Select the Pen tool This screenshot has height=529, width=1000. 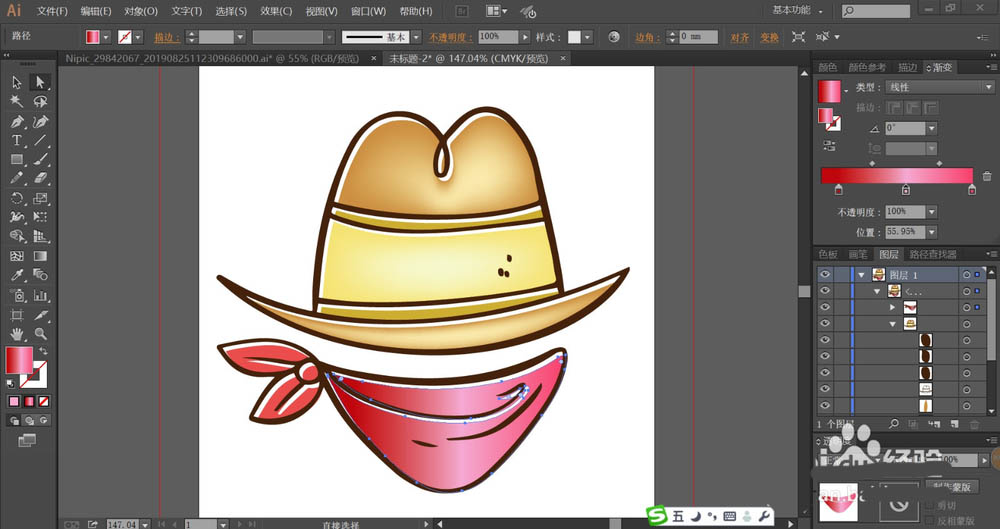17,121
